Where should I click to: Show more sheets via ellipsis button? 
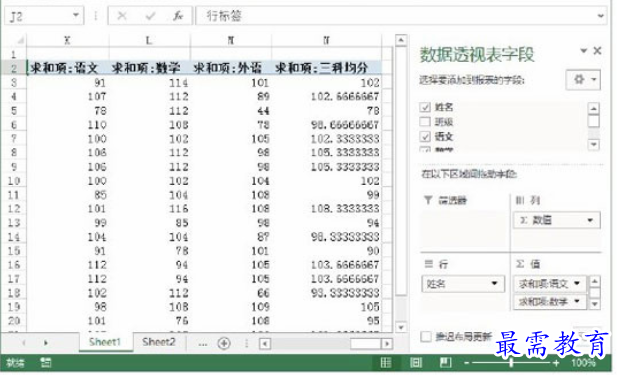[203, 344]
